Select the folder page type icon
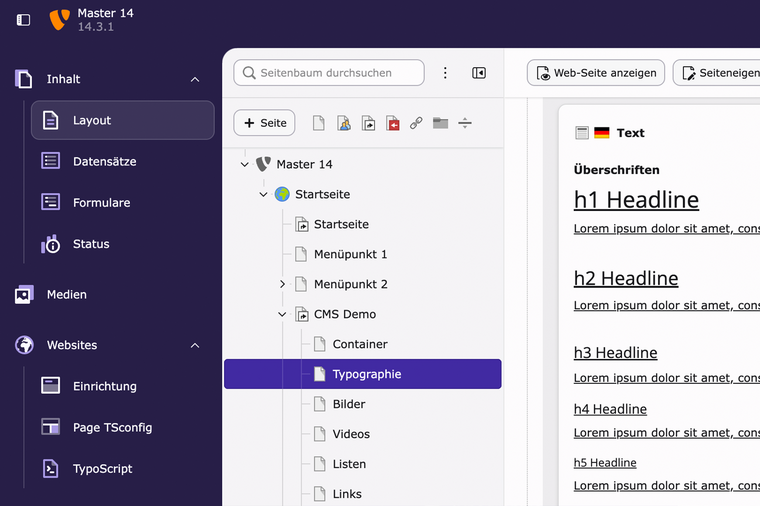 pyautogui.click(x=441, y=123)
